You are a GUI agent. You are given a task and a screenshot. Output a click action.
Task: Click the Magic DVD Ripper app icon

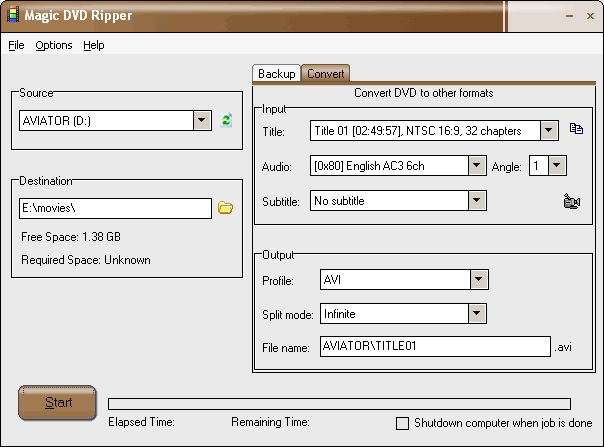[x=13, y=15]
